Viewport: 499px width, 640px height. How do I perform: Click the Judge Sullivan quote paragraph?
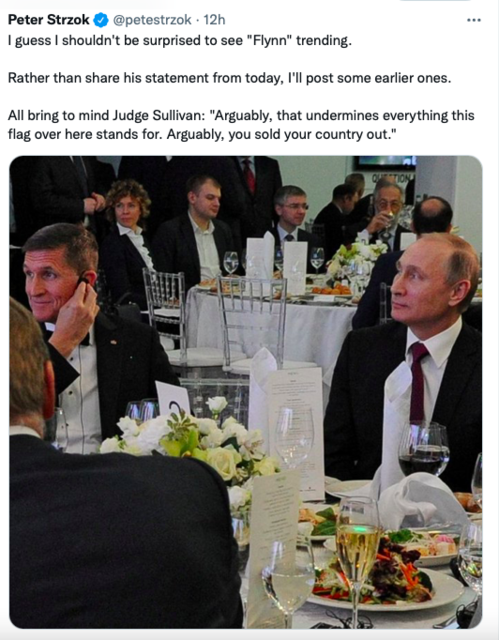pyautogui.click(x=241, y=124)
